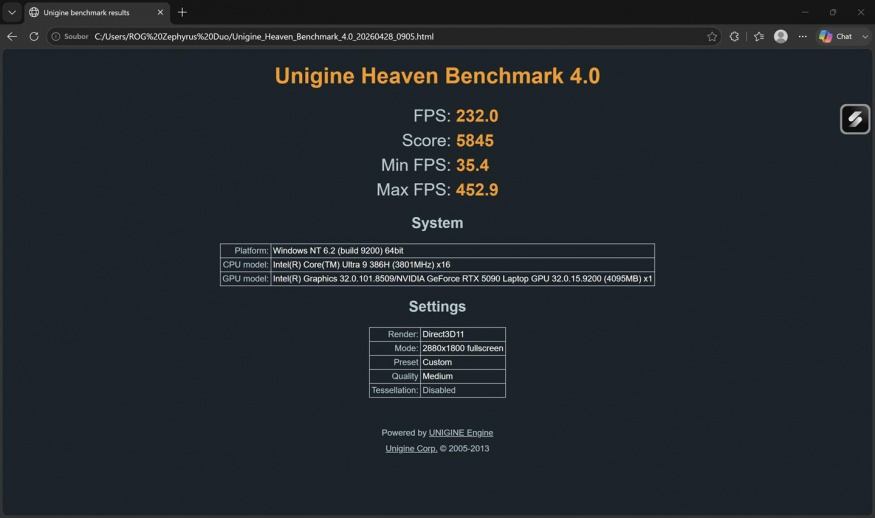Click the Preset value Custom
875x518 pixels.
pos(463,362)
